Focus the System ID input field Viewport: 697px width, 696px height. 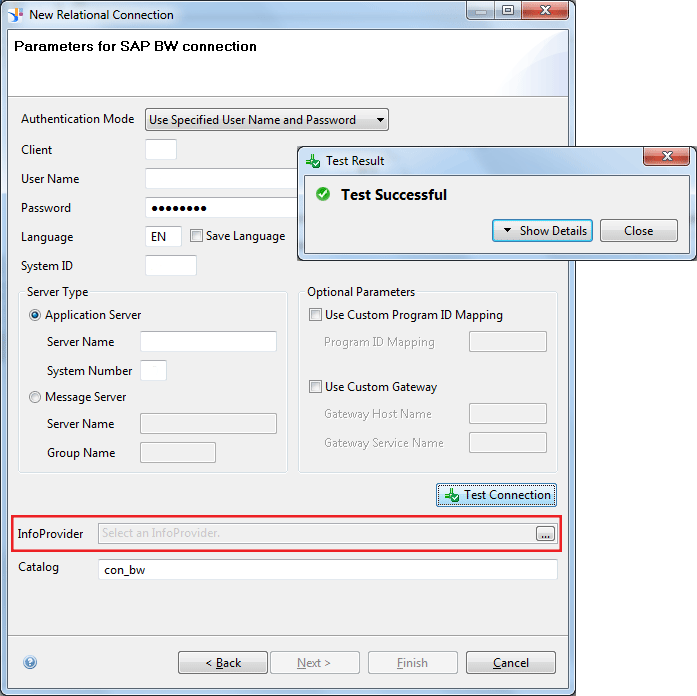point(171,265)
